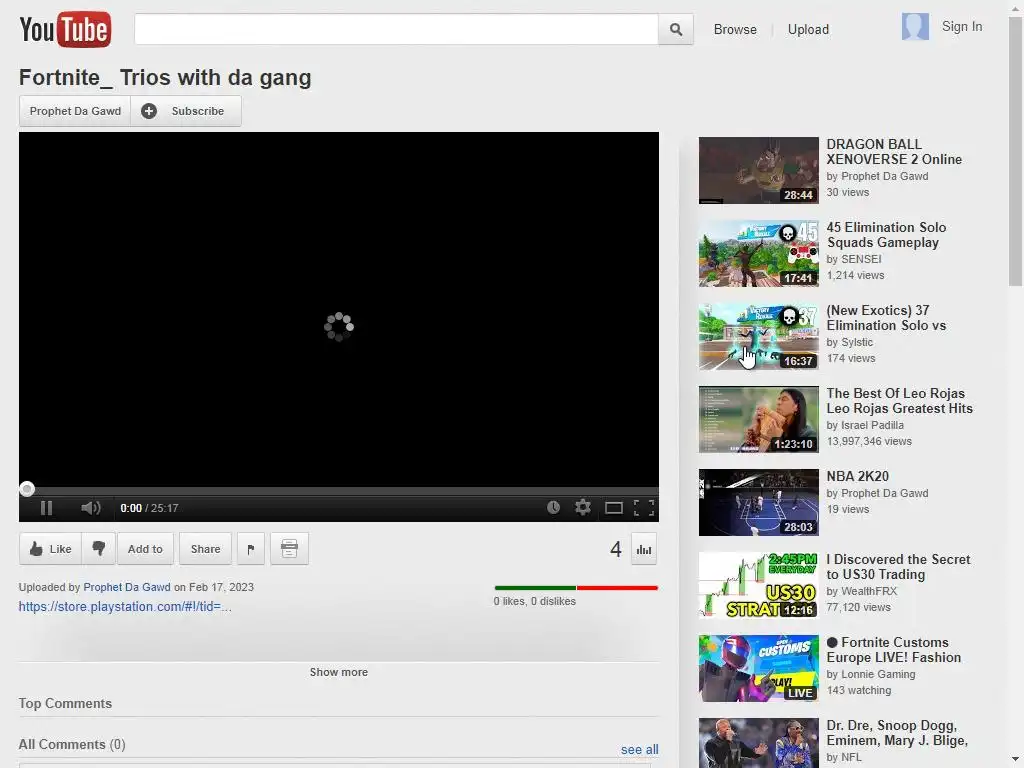Viewport: 1024px width, 768px height.
Task: Click the YouTube logo
Action: point(65,29)
